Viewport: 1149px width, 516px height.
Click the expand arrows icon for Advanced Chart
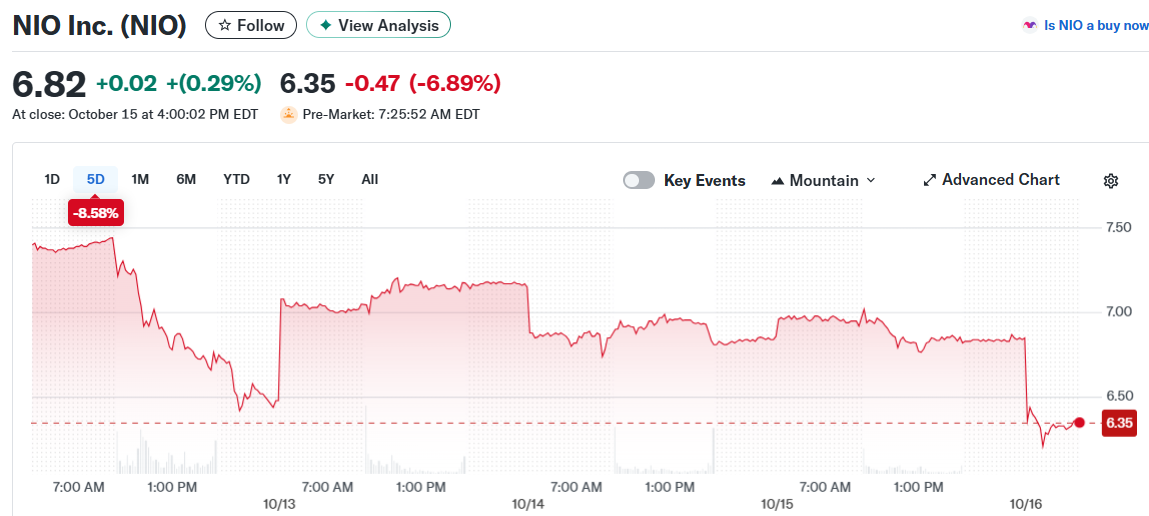pyautogui.click(x=929, y=181)
